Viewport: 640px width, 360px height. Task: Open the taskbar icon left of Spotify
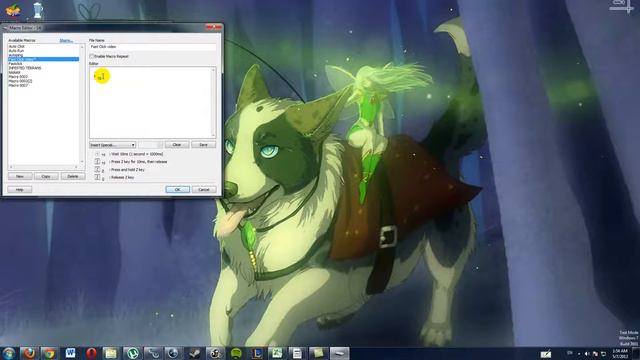(215, 353)
